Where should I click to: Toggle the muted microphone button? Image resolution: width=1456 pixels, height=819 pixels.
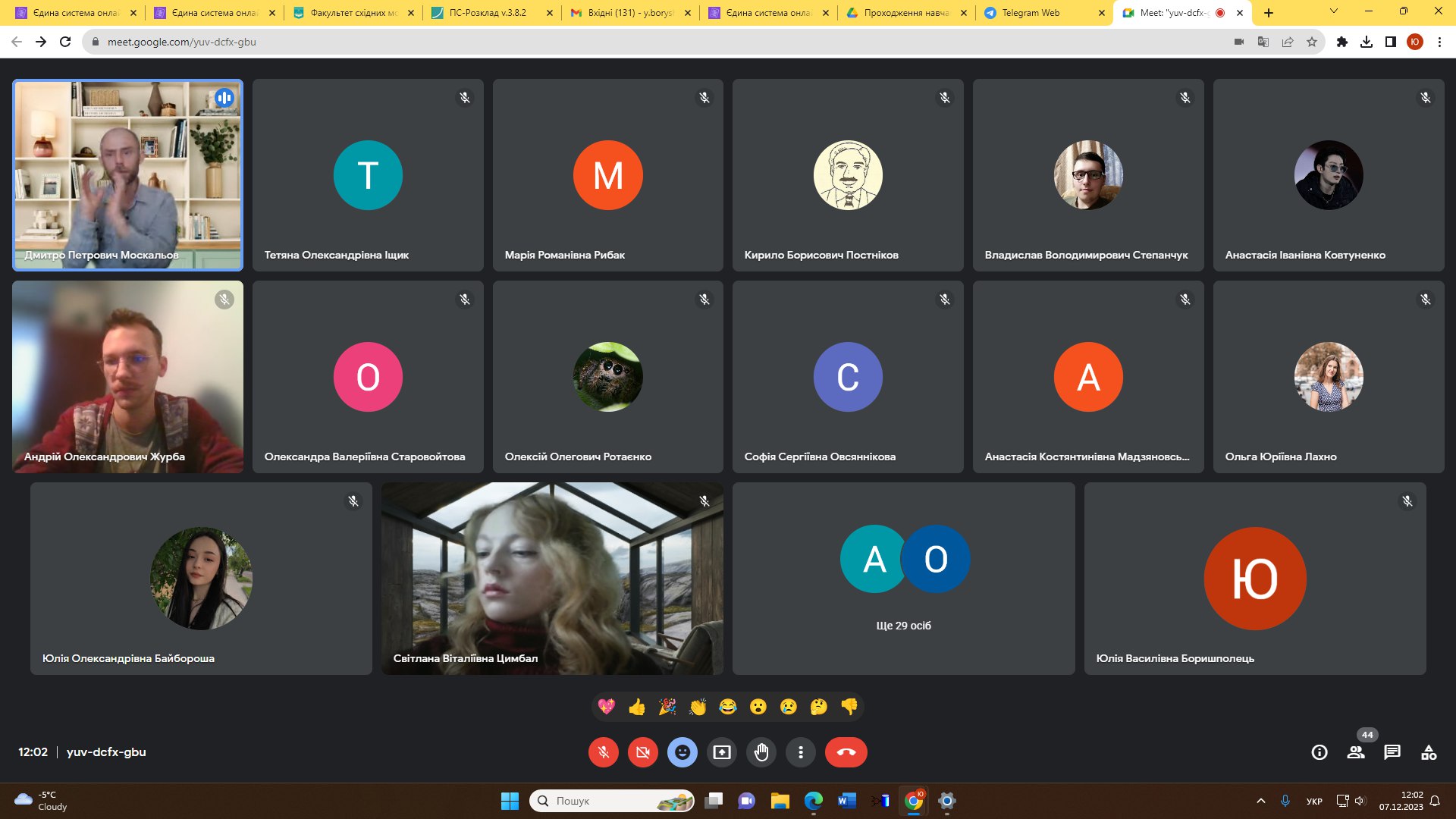pos(604,752)
